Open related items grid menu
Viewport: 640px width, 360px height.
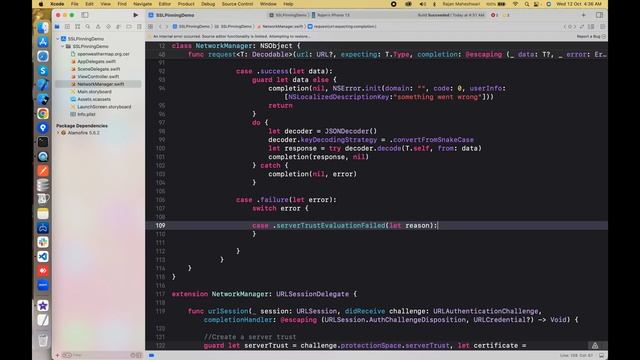(150, 27)
